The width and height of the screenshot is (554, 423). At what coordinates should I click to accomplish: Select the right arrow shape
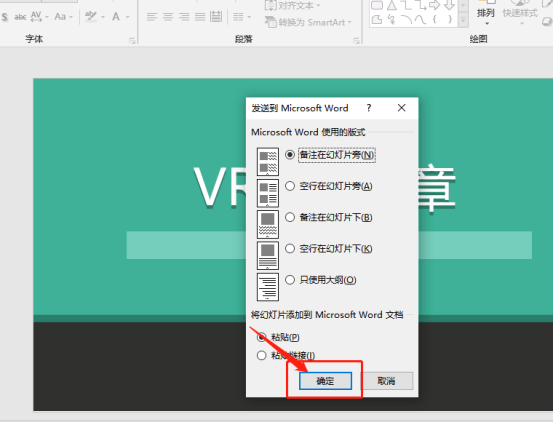point(435,5)
